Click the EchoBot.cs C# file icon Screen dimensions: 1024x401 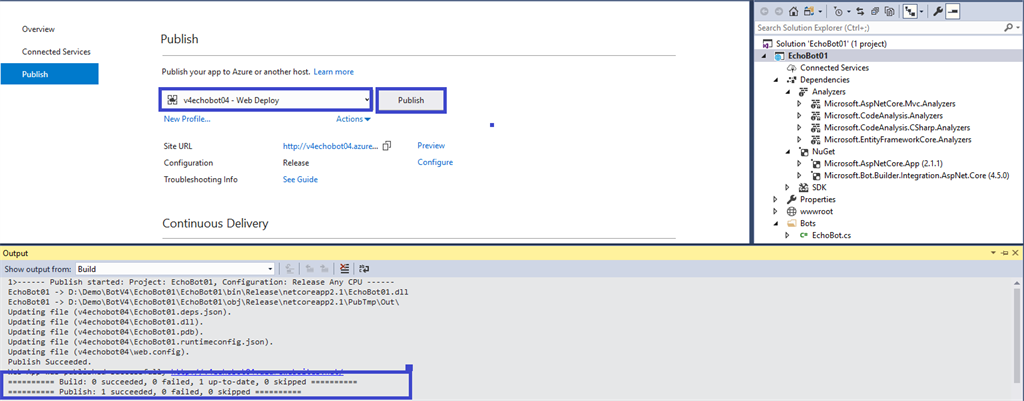(805, 235)
